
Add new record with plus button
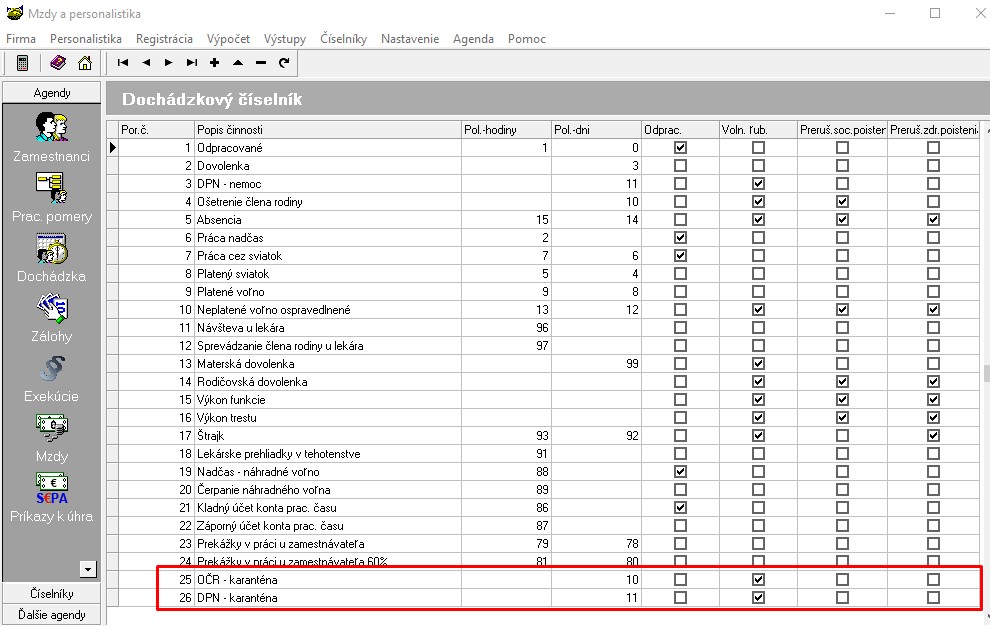215,63
